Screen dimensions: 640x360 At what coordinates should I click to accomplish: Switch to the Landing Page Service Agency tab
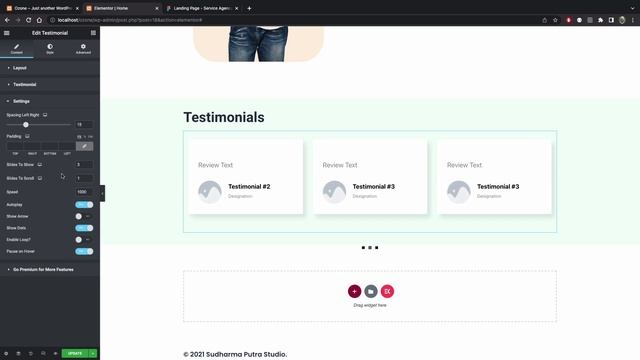click(x=202, y=8)
